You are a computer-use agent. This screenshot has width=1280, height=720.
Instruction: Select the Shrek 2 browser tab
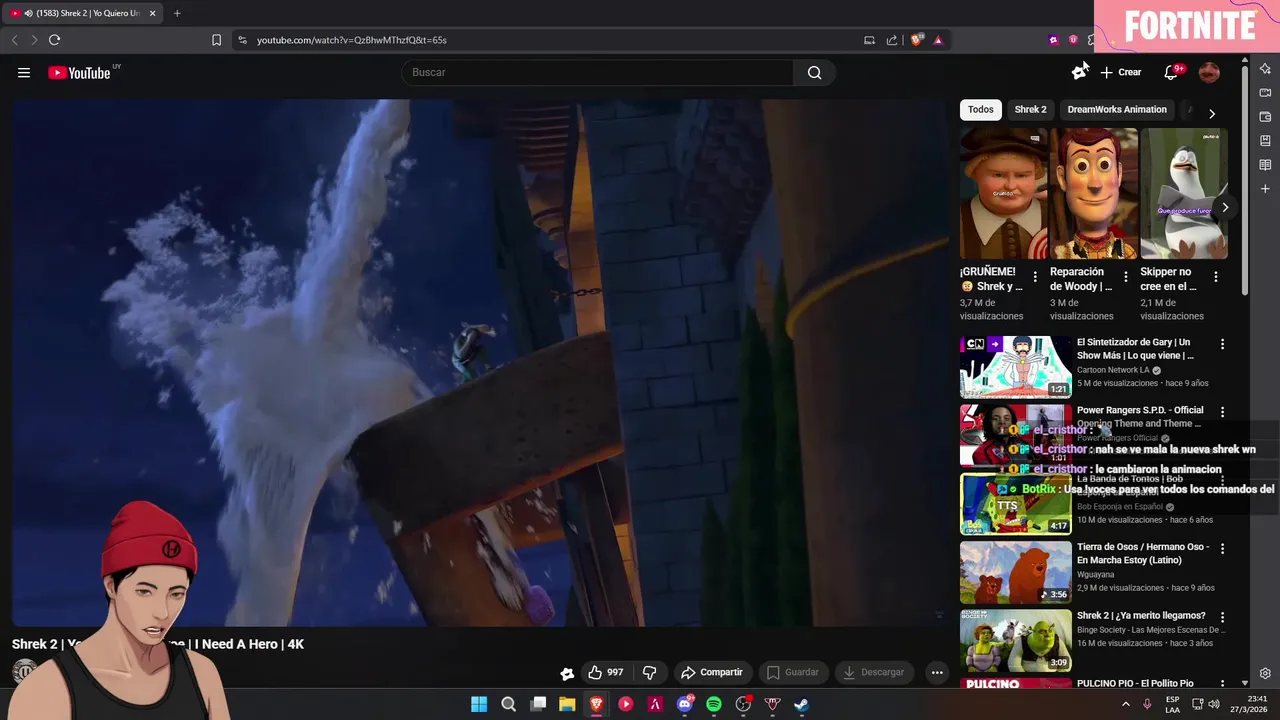[x=83, y=13]
